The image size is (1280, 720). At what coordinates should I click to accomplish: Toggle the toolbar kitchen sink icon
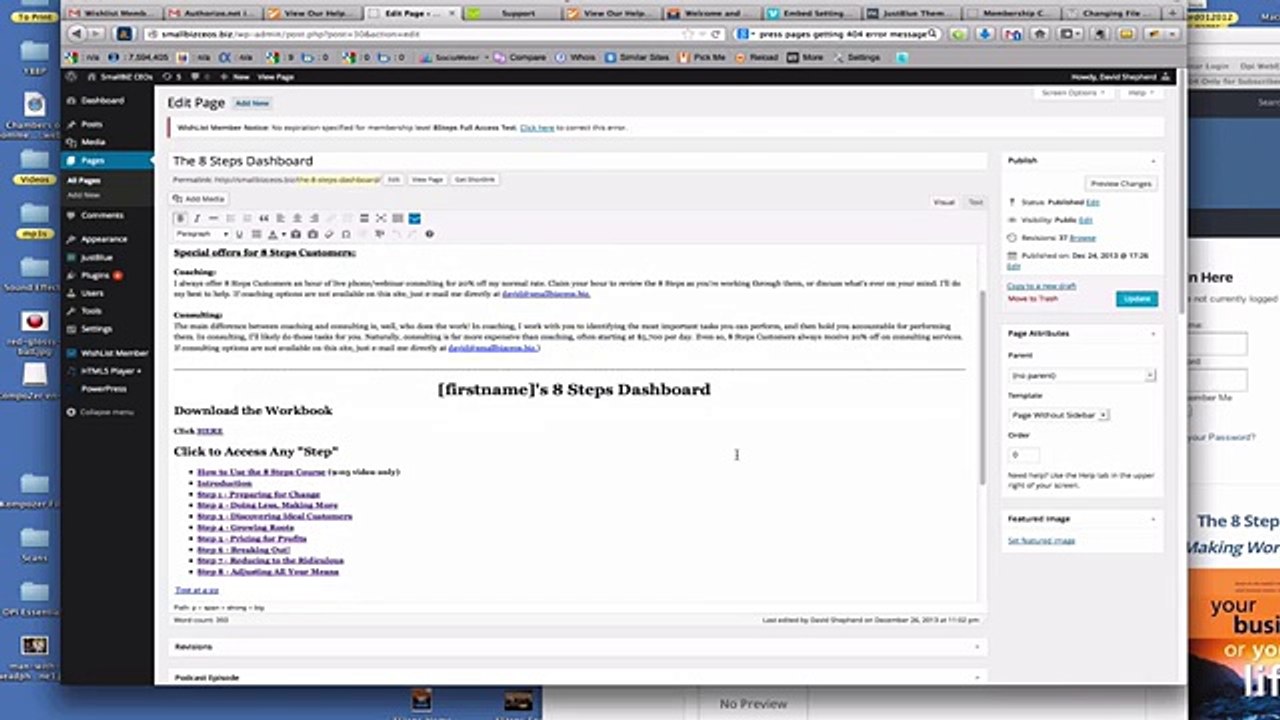coord(397,218)
